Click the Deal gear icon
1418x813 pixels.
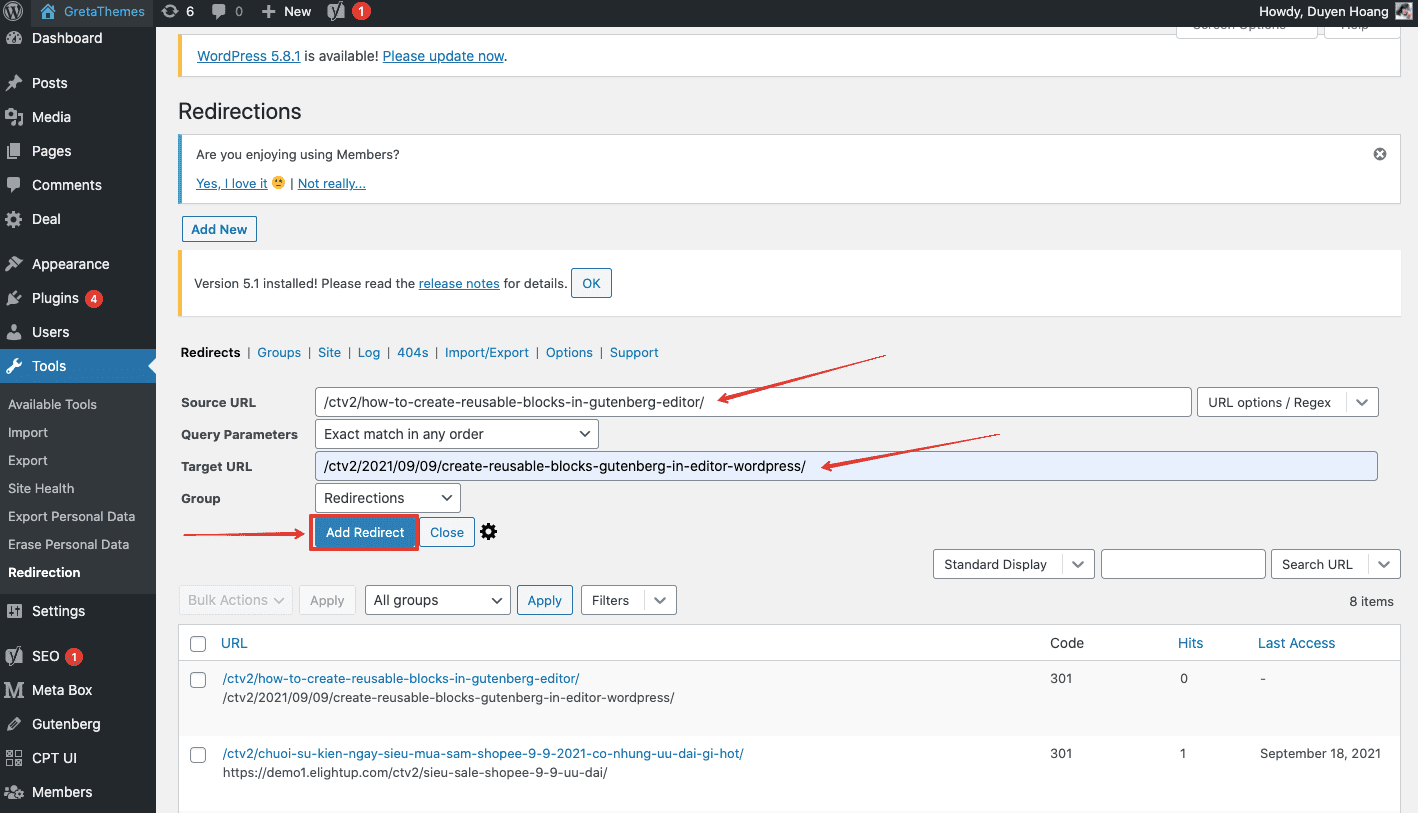[14, 219]
